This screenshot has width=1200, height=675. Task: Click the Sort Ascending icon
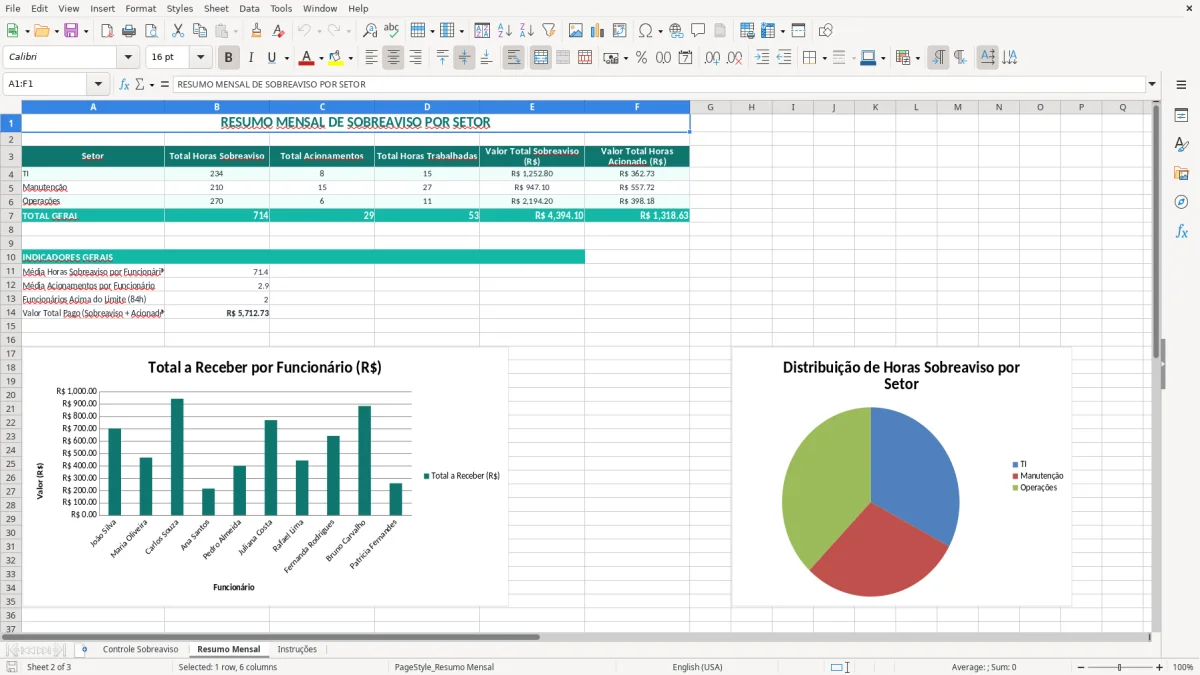[x=505, y=31]
